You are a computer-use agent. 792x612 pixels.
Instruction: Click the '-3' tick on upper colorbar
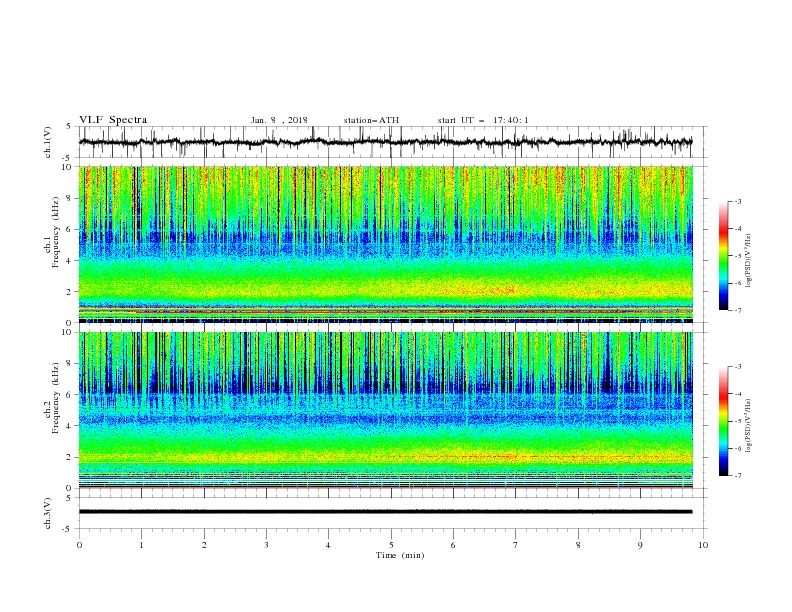[x=737, y=201]
